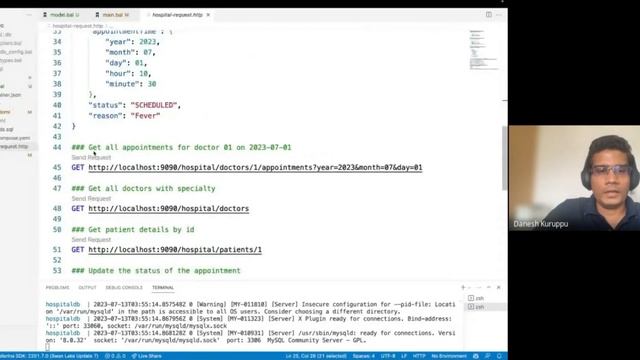The width and height of the screenshot is (640, 360).
Task: Open compose.yaml in the file explorer
Action: tap(15, 138)
